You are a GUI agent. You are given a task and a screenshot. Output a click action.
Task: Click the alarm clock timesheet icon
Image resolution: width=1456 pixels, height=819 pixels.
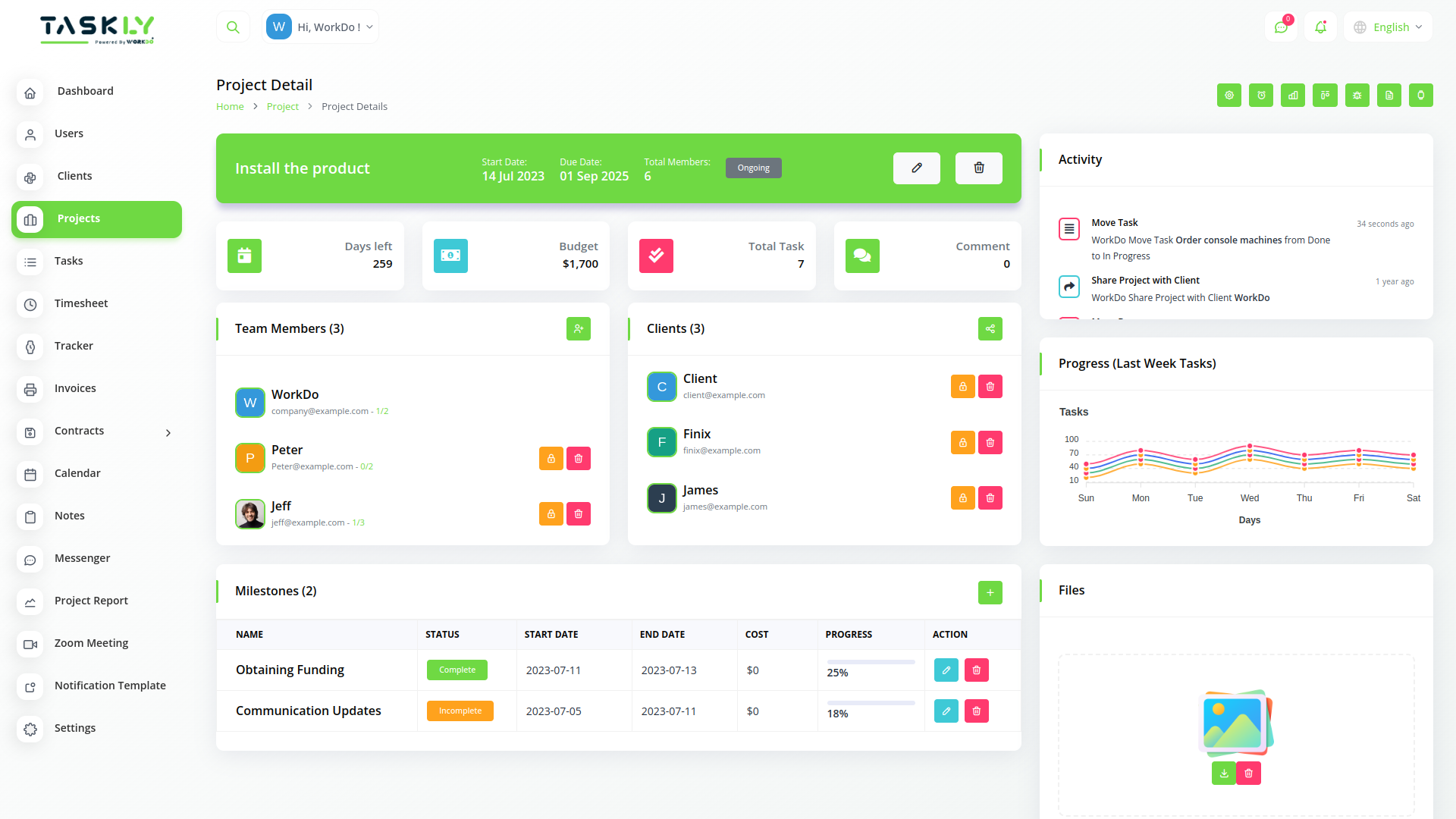(x=1261, y=96)
